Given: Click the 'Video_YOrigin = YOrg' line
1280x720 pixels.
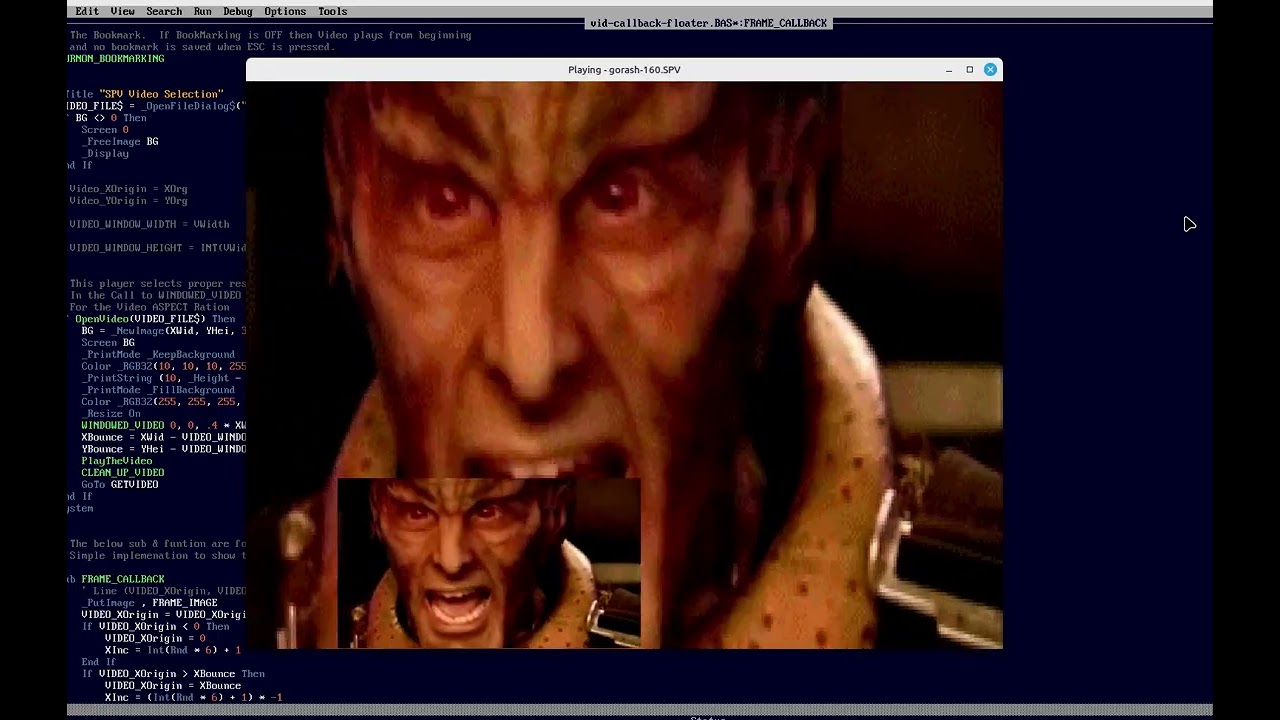Looking at the screenshot, I should pos(128,201).
